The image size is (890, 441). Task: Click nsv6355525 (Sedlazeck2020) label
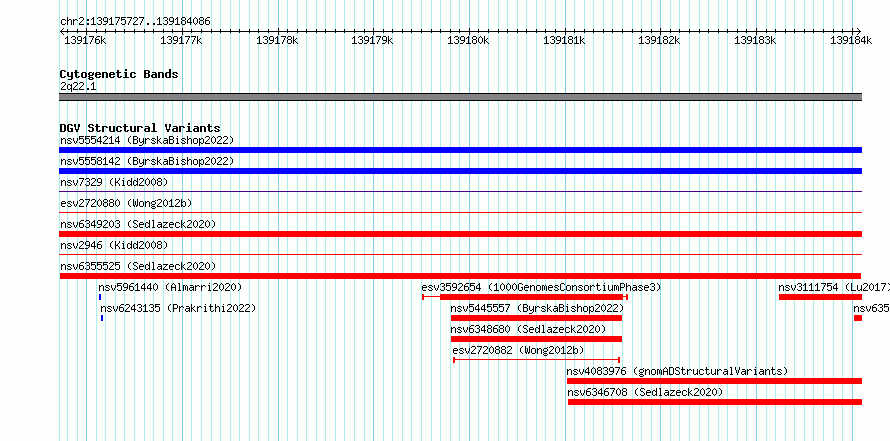coord(138,266)
